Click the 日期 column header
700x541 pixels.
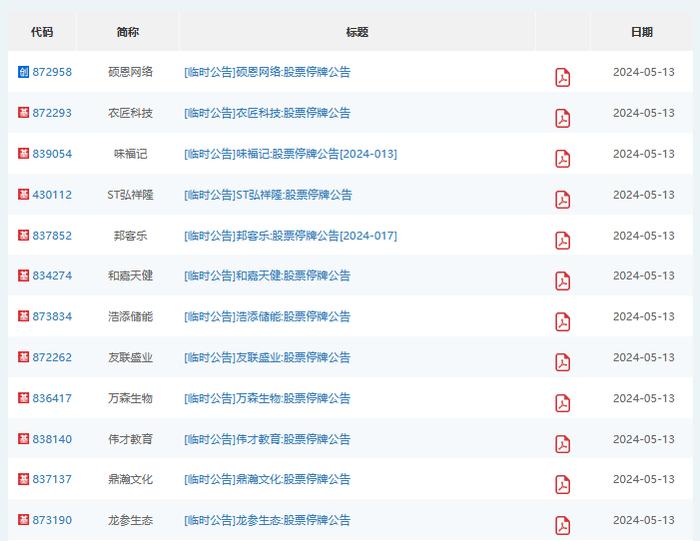click(x=642, y=32)
